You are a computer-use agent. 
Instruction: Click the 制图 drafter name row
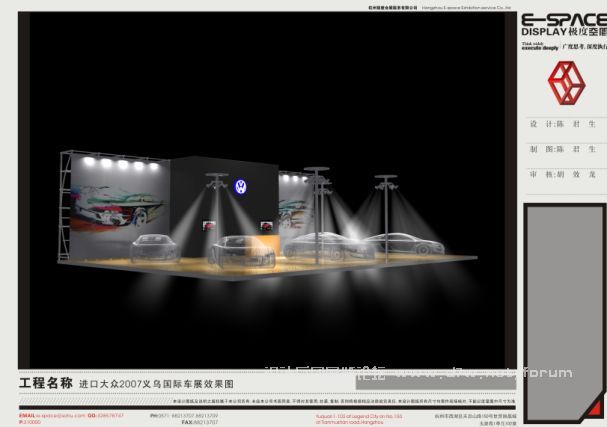point(562,149)
